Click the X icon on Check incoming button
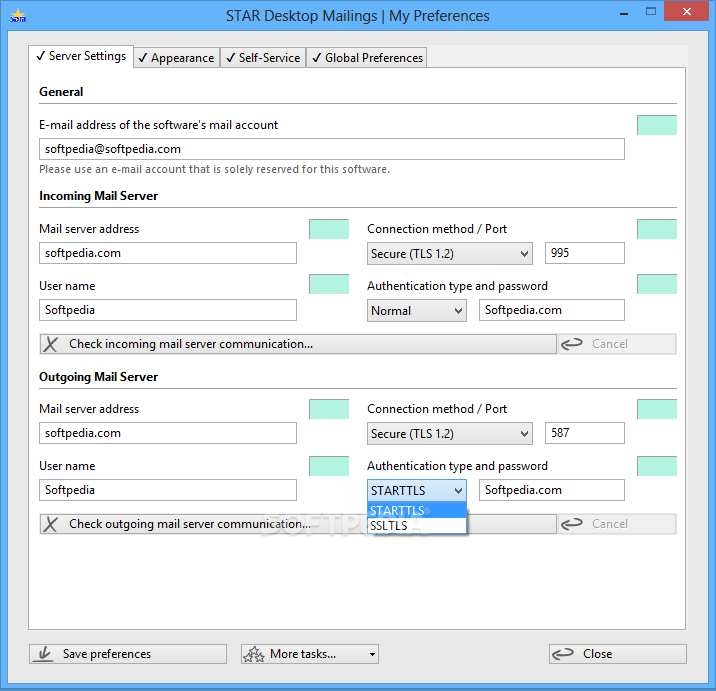Image resolution: width=716 pixels, height=691 pixels. pos(51,344)
